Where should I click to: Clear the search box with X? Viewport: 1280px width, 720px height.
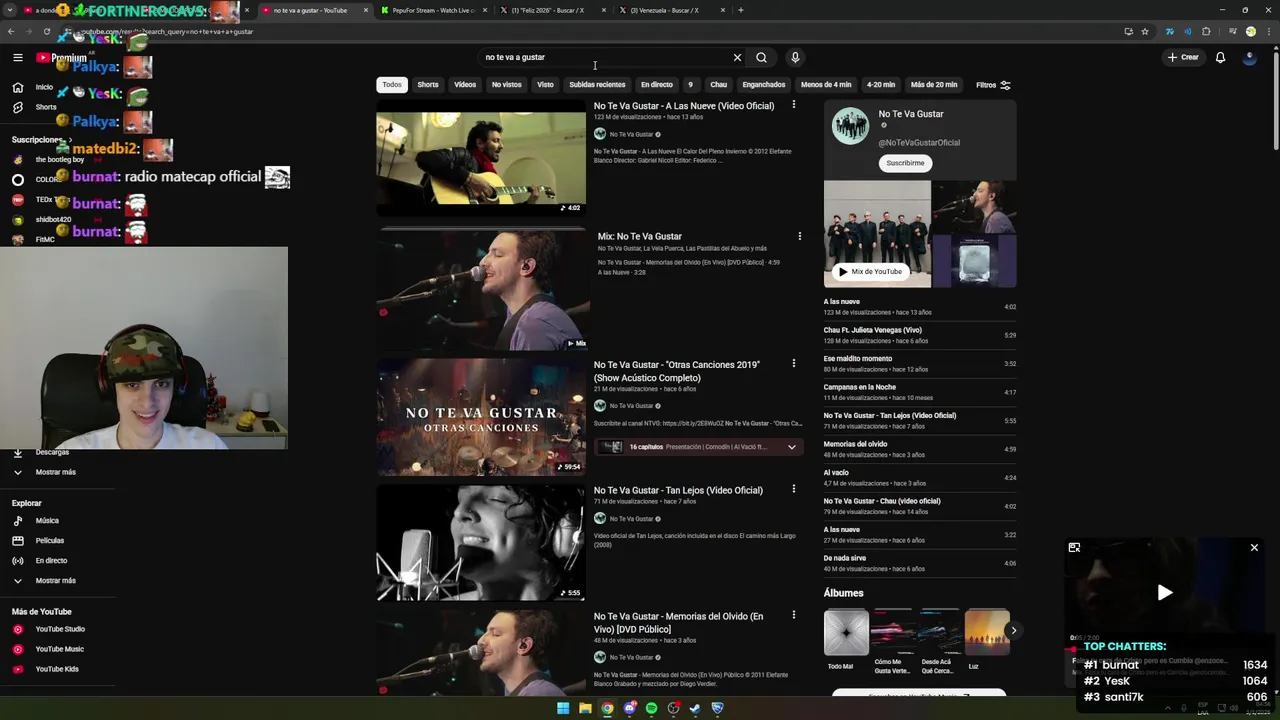738,58
